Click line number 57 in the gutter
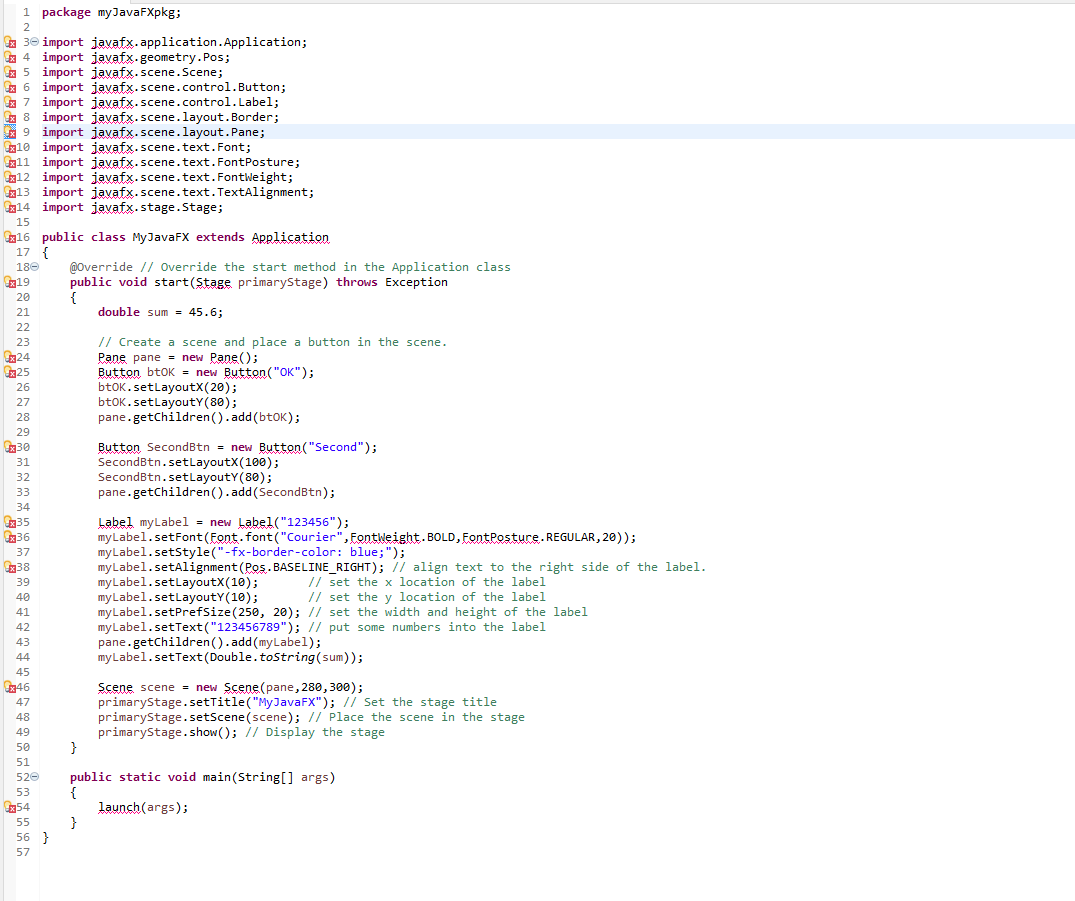 (x=23, y=852)
